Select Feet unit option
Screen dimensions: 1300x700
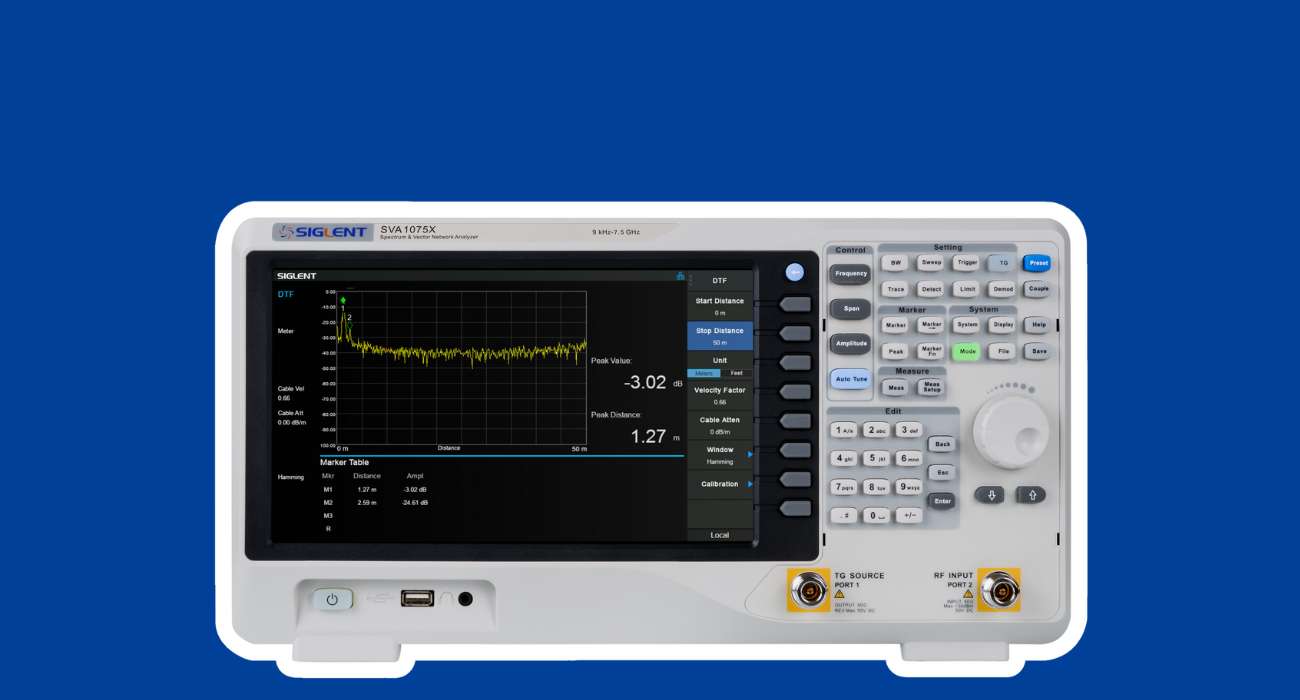737,373
